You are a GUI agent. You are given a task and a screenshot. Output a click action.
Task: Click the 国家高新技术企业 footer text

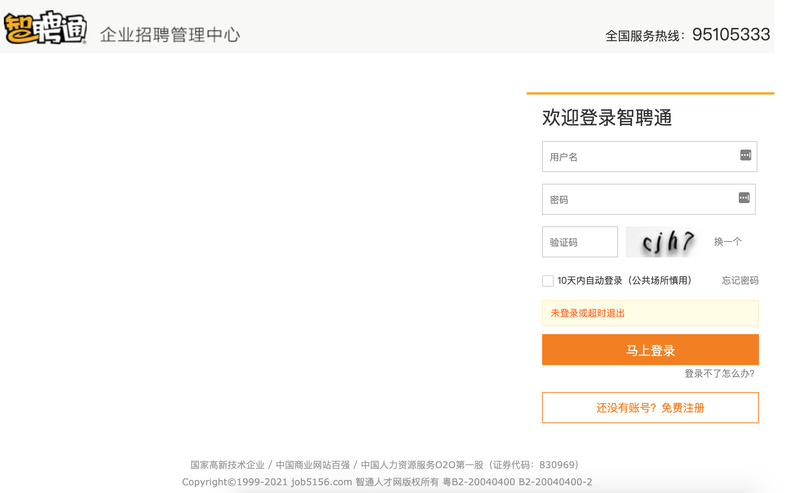click(228, 465)
